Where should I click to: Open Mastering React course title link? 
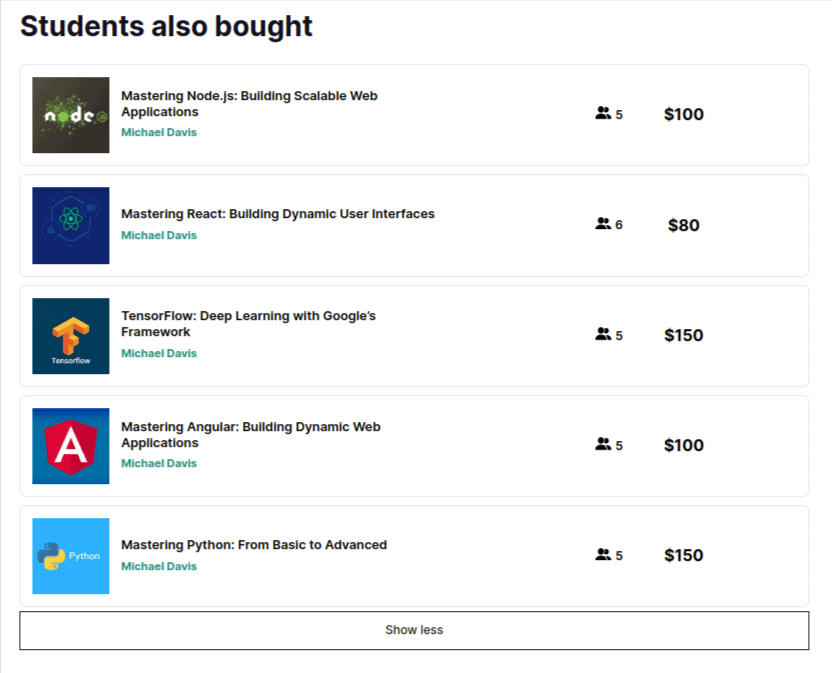point(277,214)
